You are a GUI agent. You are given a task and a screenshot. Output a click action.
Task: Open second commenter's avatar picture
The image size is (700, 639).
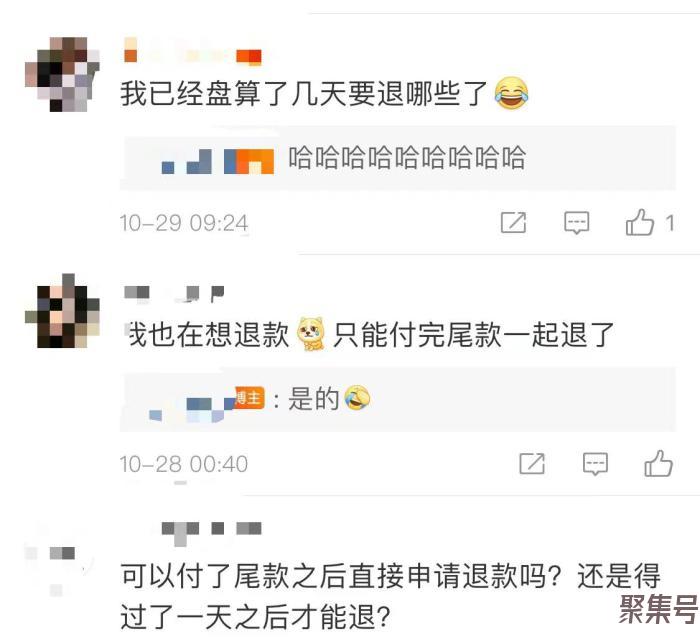(x=62, y=310)
